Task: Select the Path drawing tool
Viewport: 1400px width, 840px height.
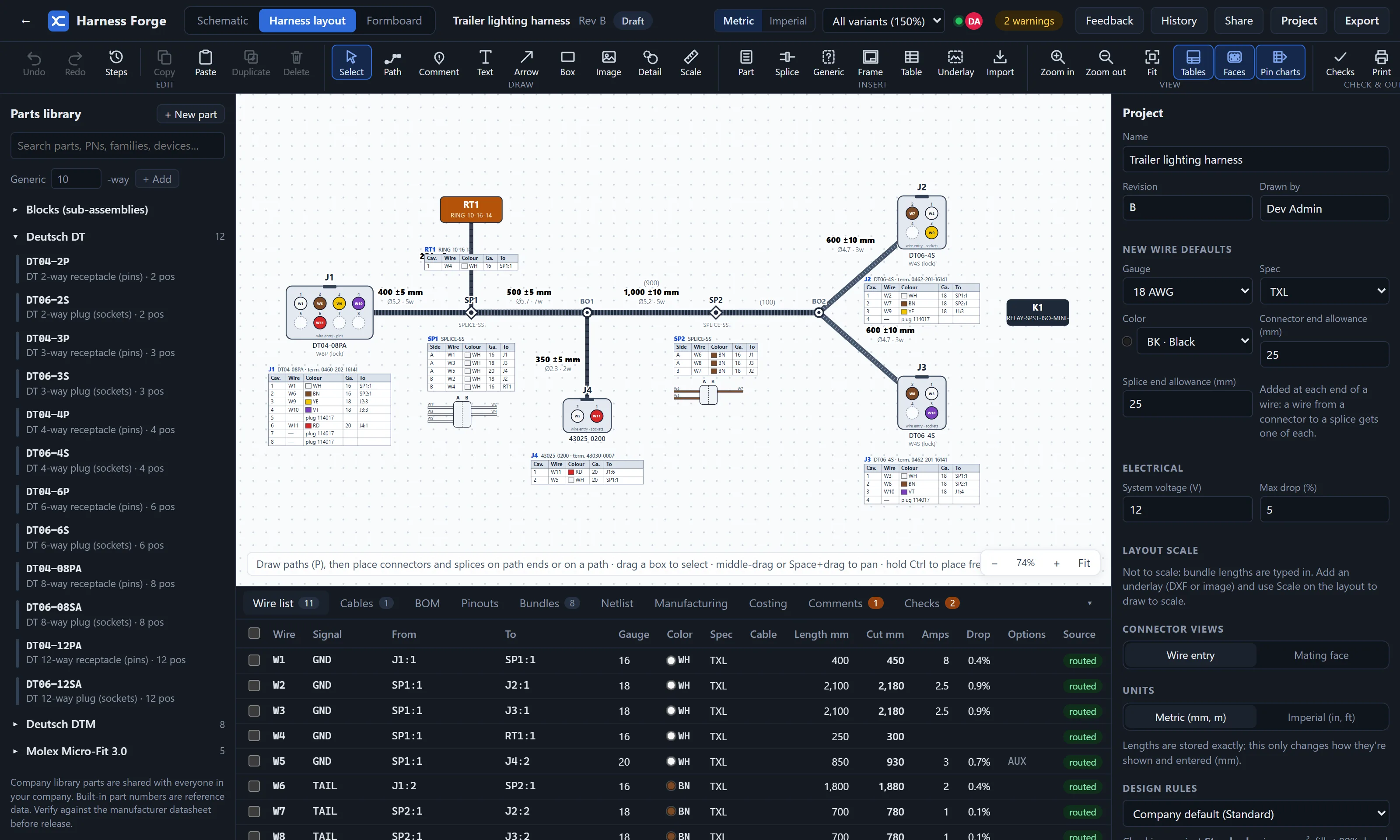Action: [x=392, y=62]
